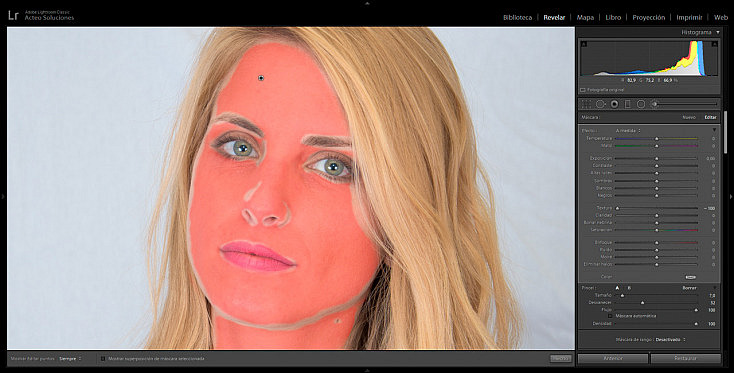Click the Densidad slider handle
This screenshot has height=373, width=734.
[x=696, y=324]
